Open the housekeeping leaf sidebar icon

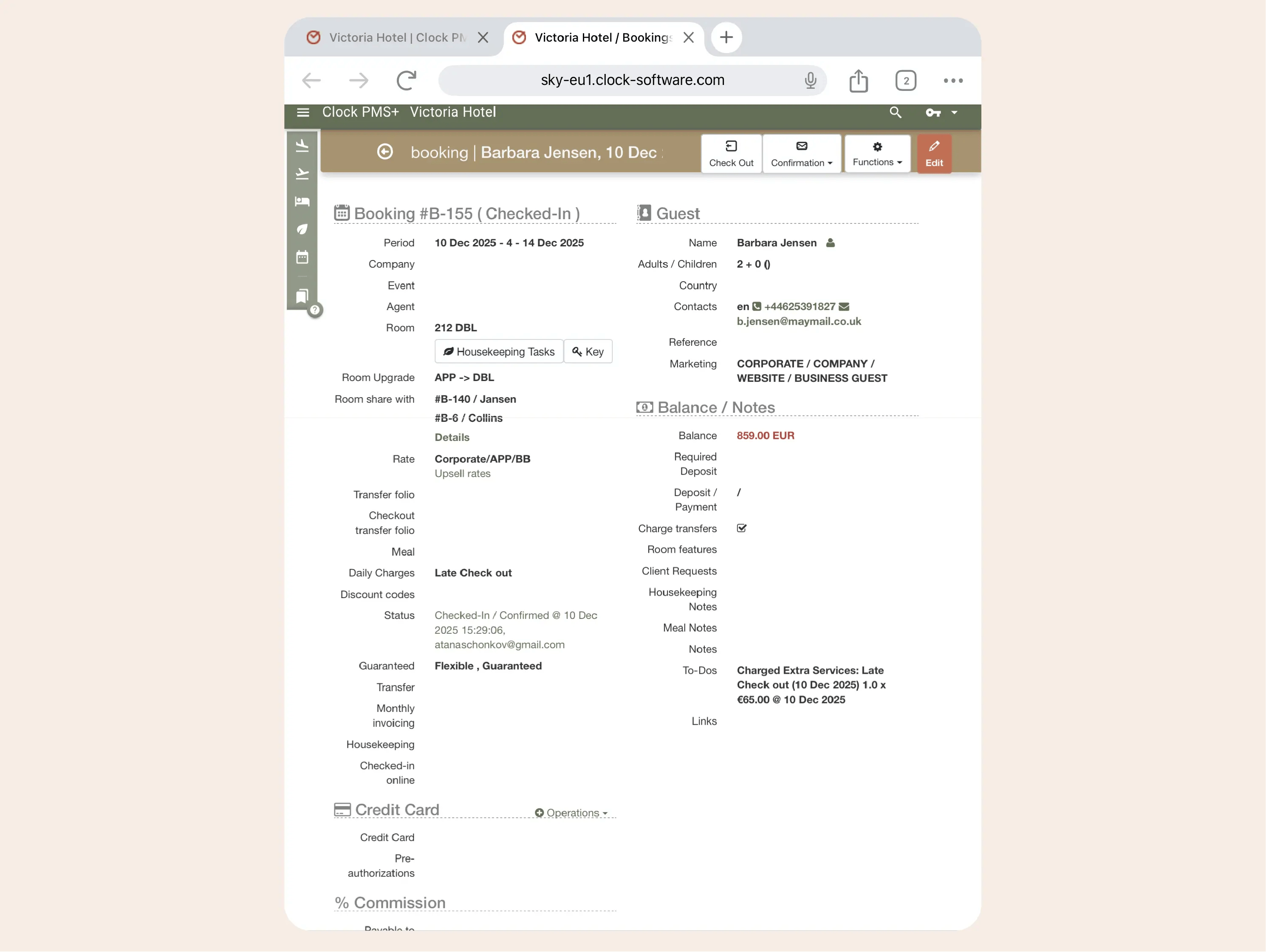[302, 229]
